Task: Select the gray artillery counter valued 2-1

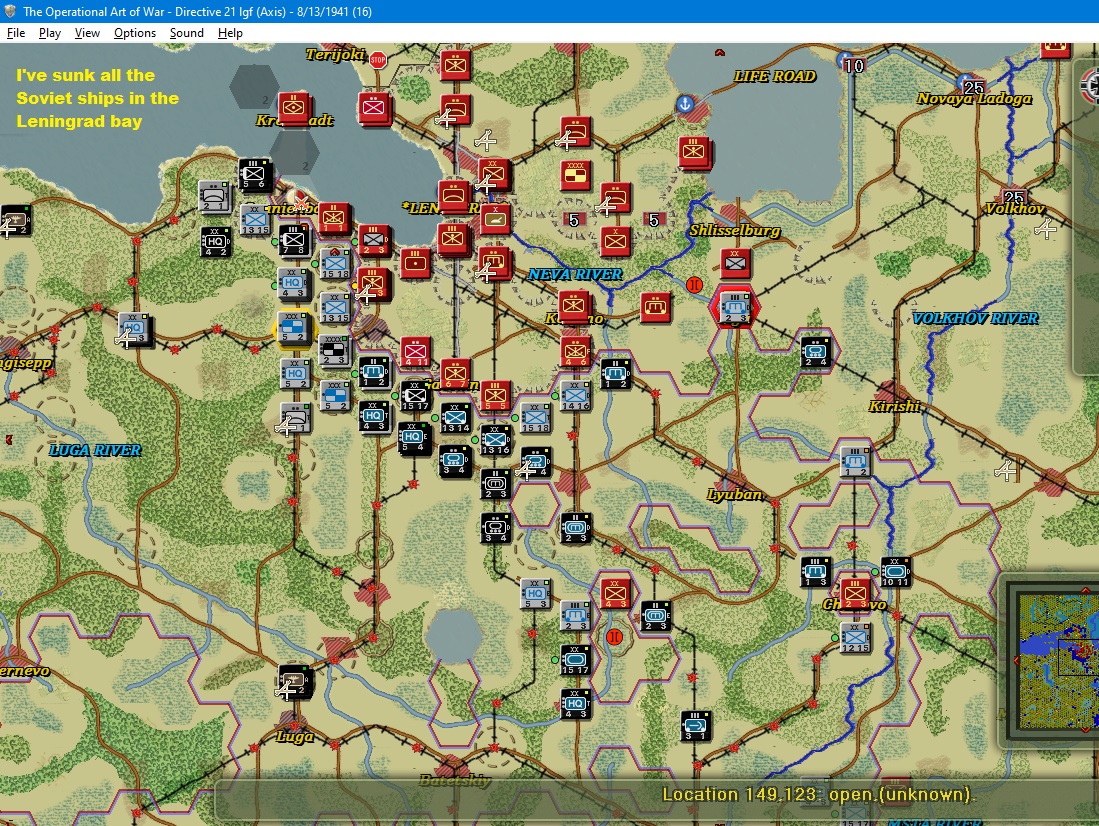Action: [214, 197]
